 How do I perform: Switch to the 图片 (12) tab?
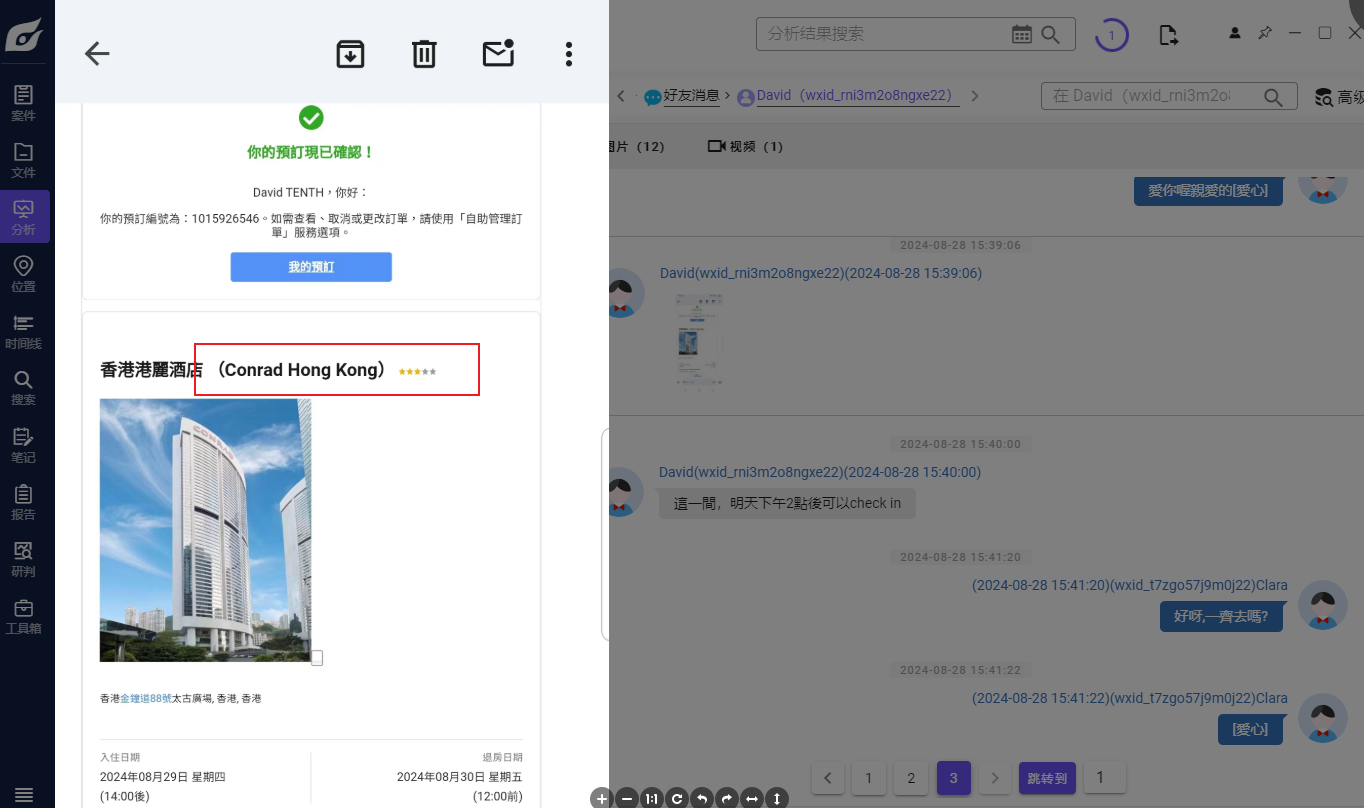pyautogui.click(x=636, y=147)
